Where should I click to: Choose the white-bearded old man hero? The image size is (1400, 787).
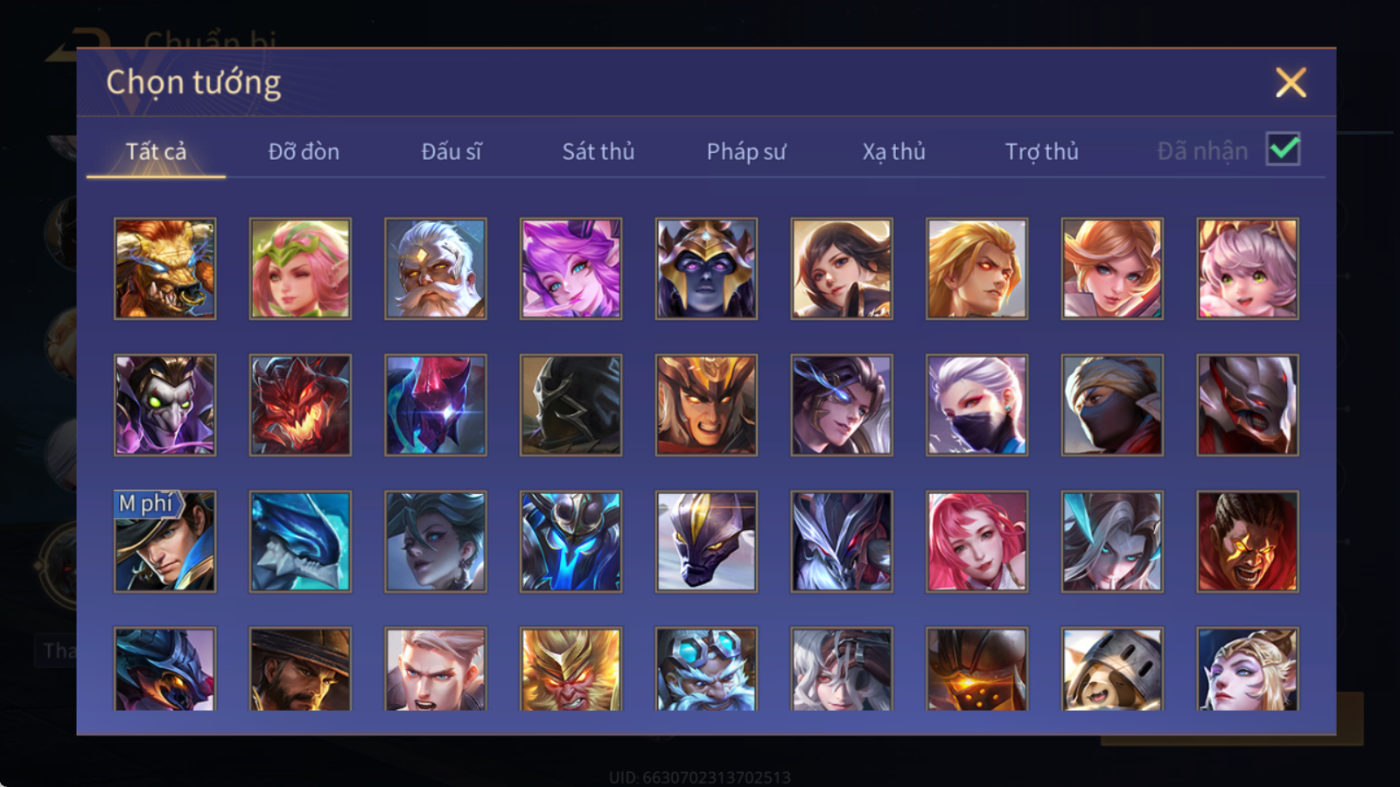[436, 269]
